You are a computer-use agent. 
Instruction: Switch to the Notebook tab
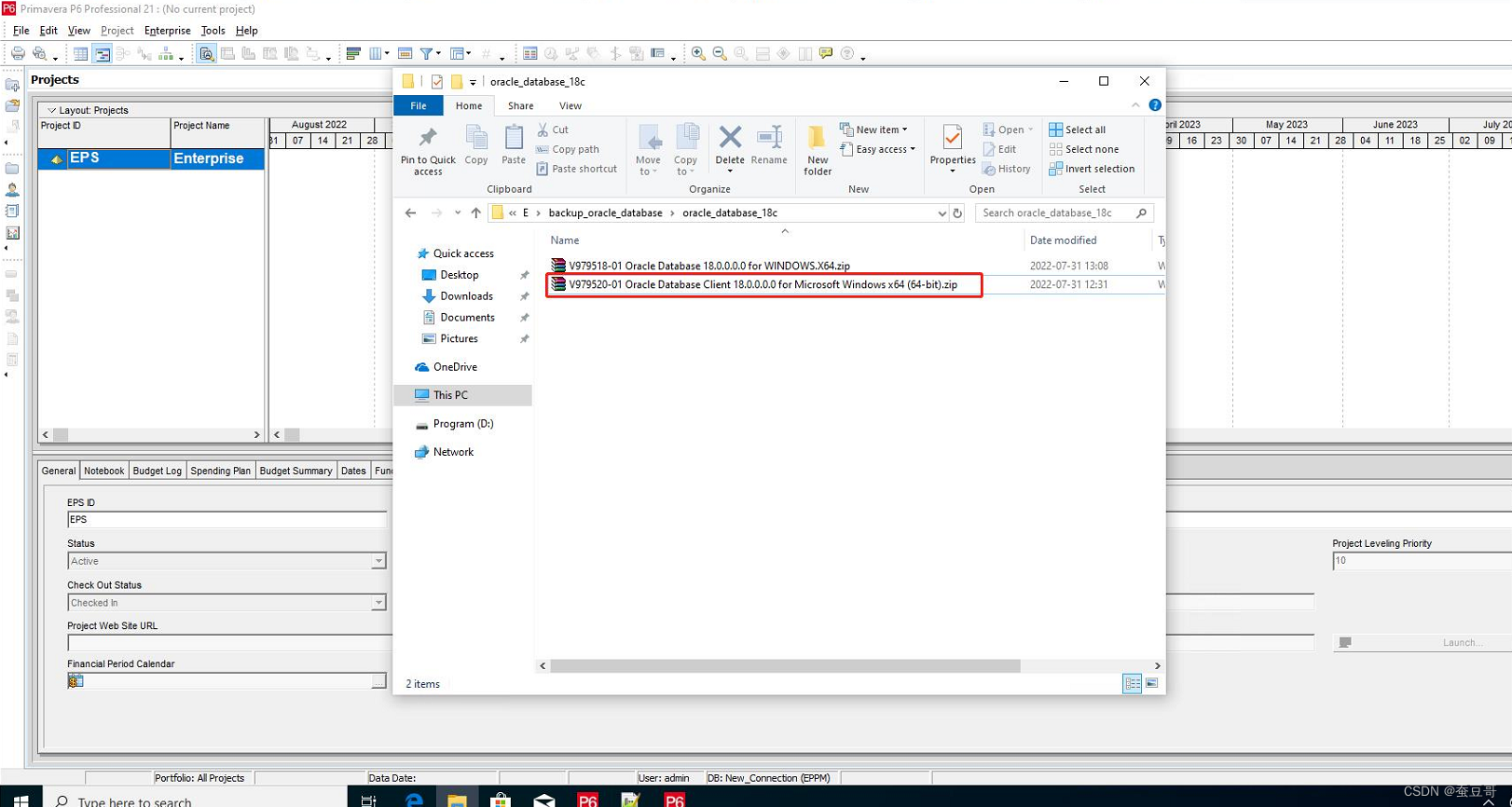click(x=103, y=471)
